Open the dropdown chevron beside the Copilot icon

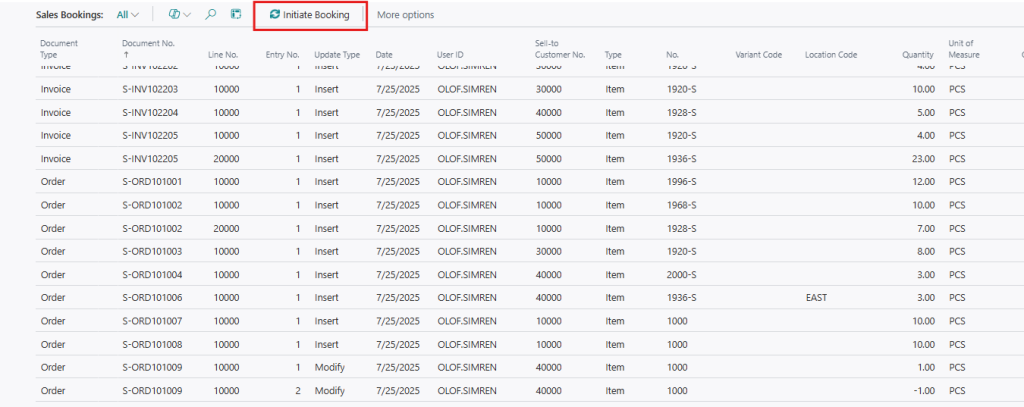pyautogui.click(x=187, y=15)
